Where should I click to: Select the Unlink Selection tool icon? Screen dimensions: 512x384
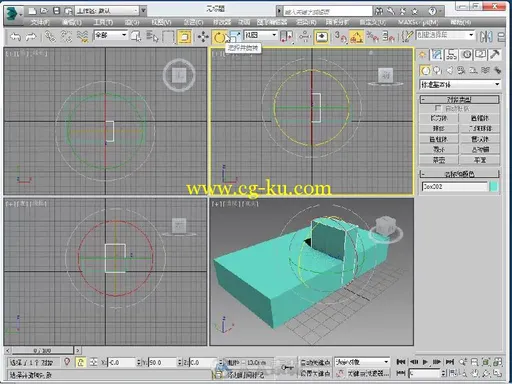(x=66, y=36)
